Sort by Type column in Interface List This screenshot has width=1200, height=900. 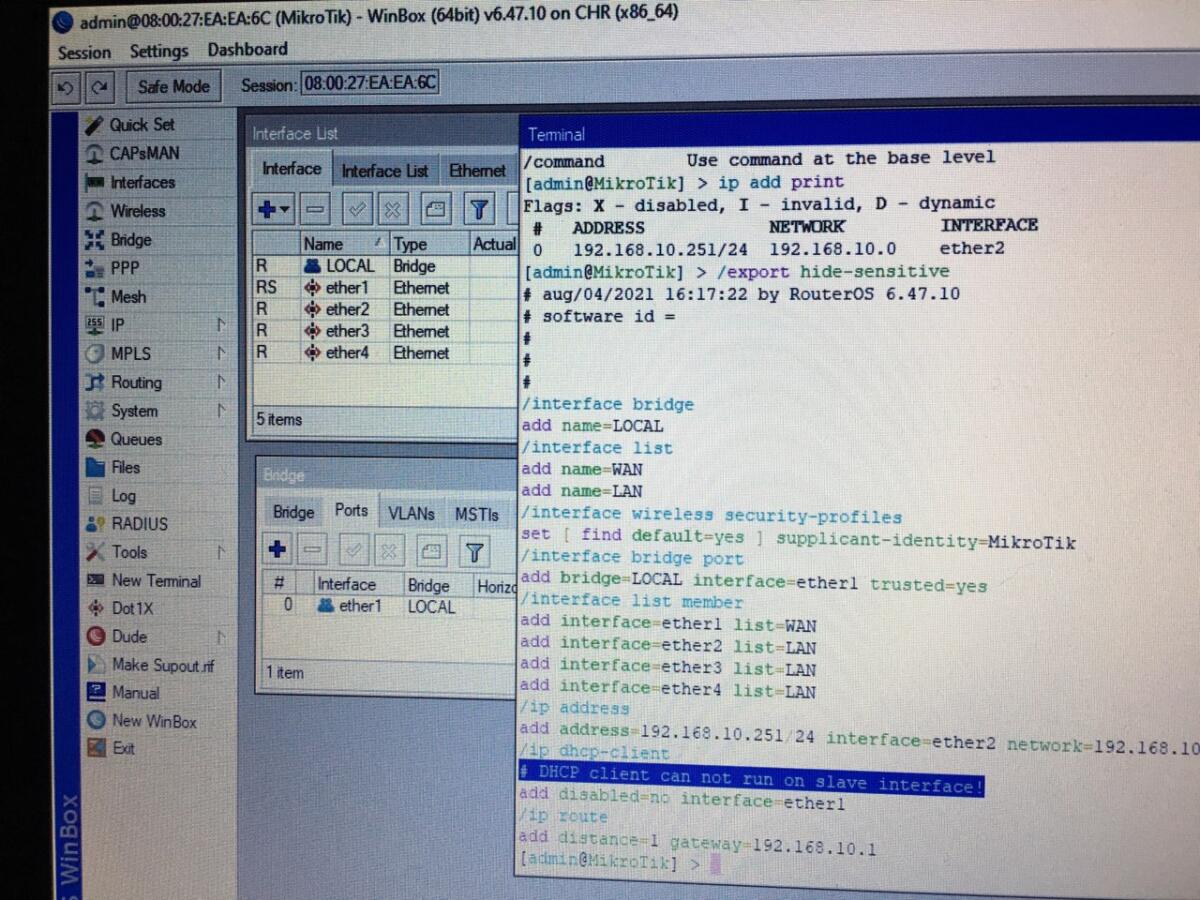428,244
